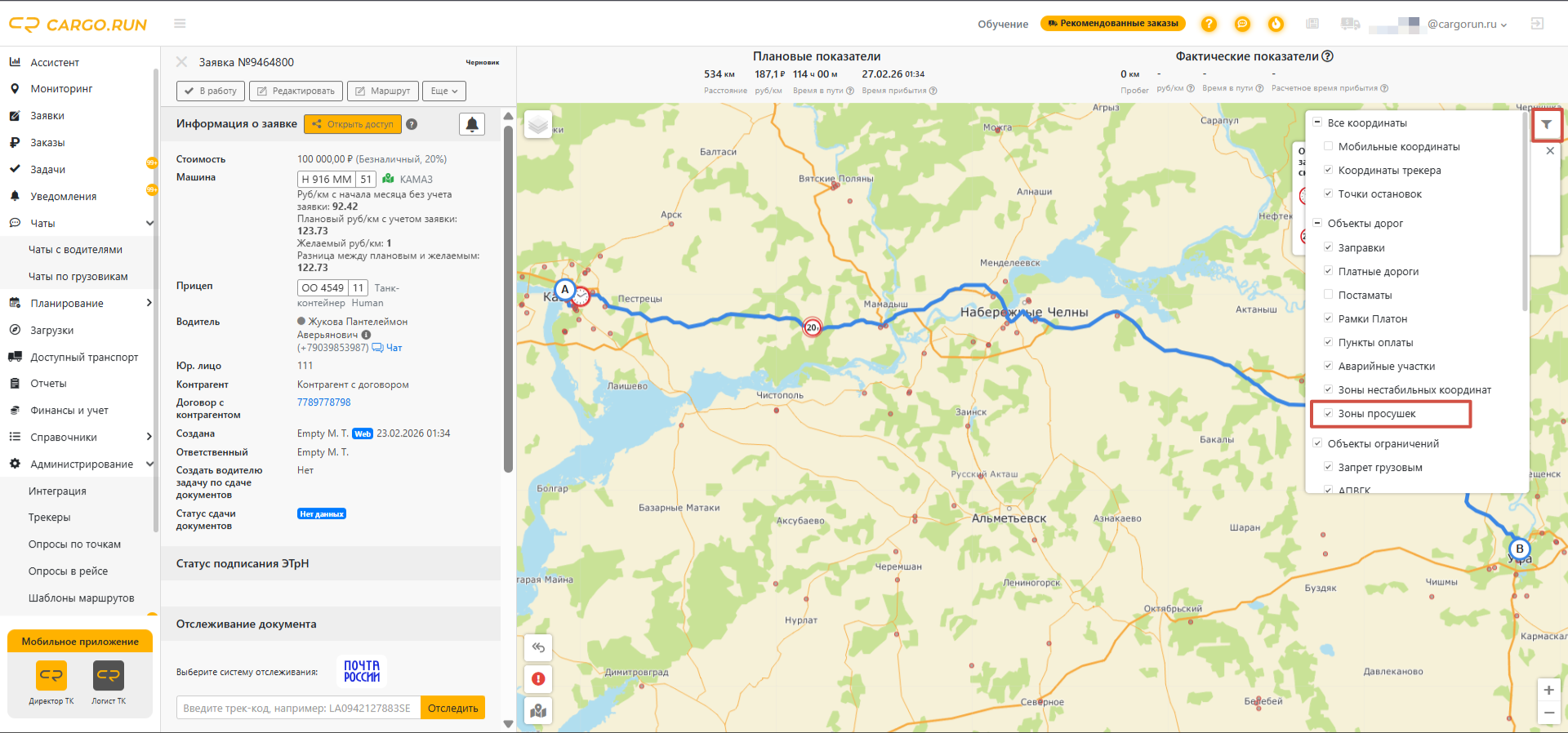This screenshot has width=1568, height=733.
Task: Collapse Все координаты group
Action: tap(1316, 122)
